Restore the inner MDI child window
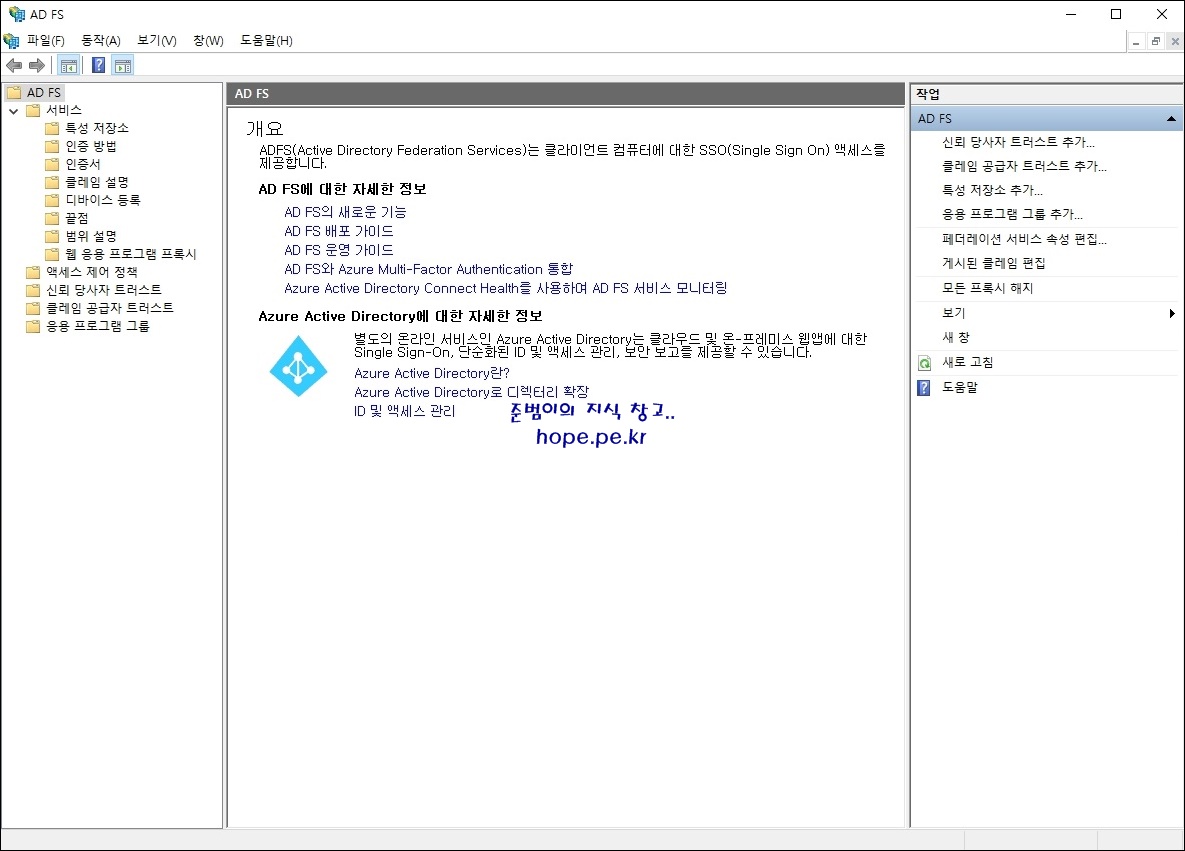 point(1156,42)
